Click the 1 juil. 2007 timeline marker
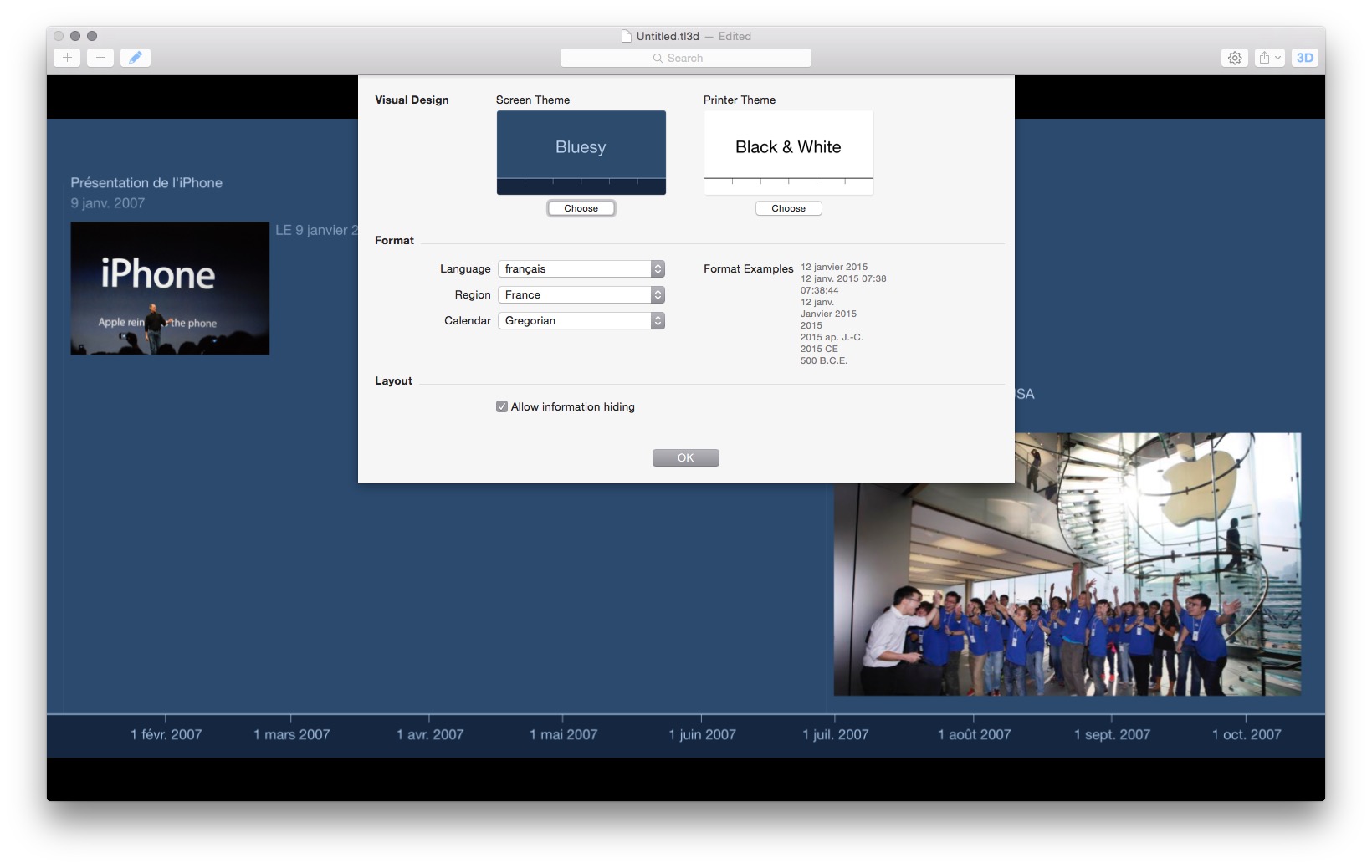Viewport: 1372px width, 868px height. [835, 734]
